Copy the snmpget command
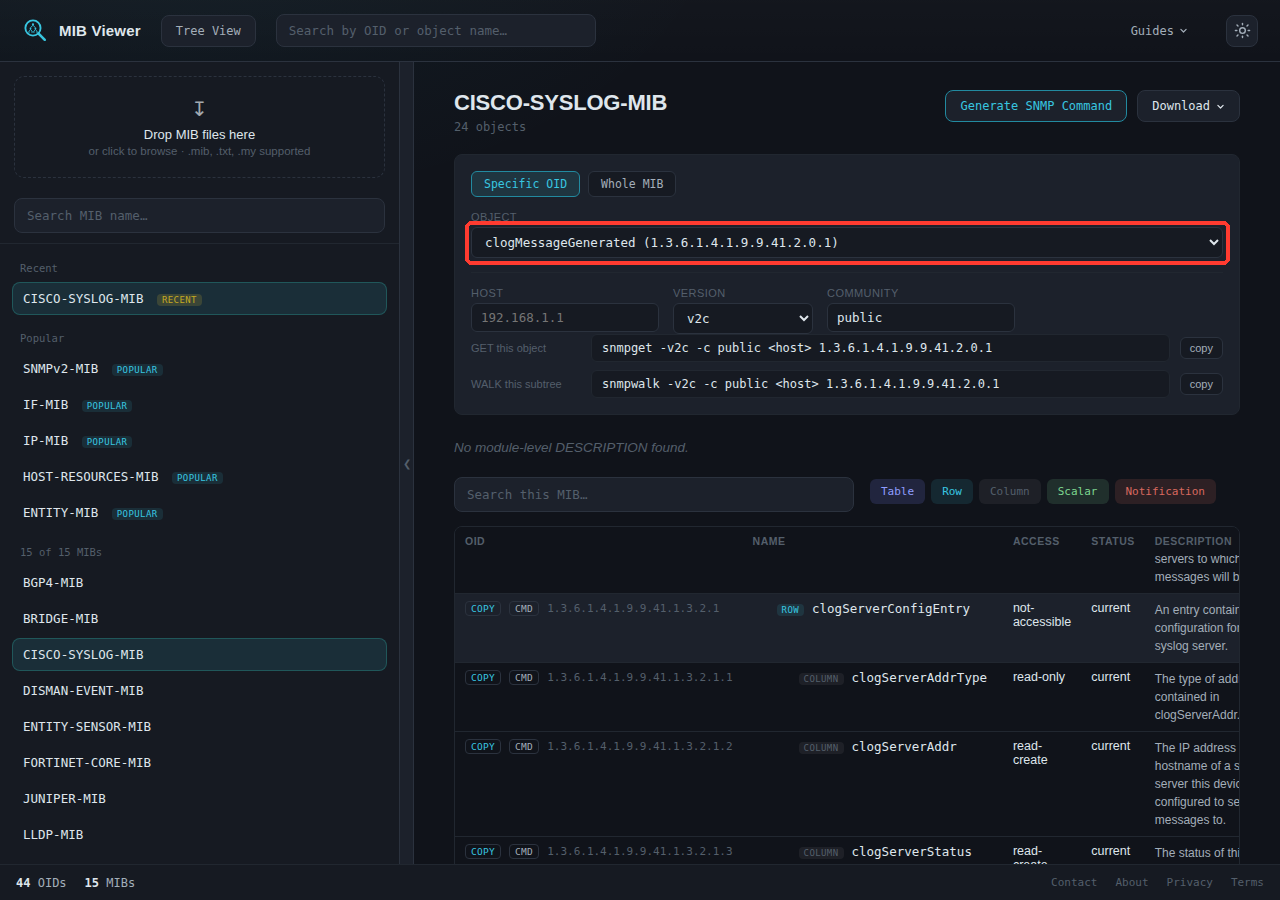 click(x=1201, y=348)
